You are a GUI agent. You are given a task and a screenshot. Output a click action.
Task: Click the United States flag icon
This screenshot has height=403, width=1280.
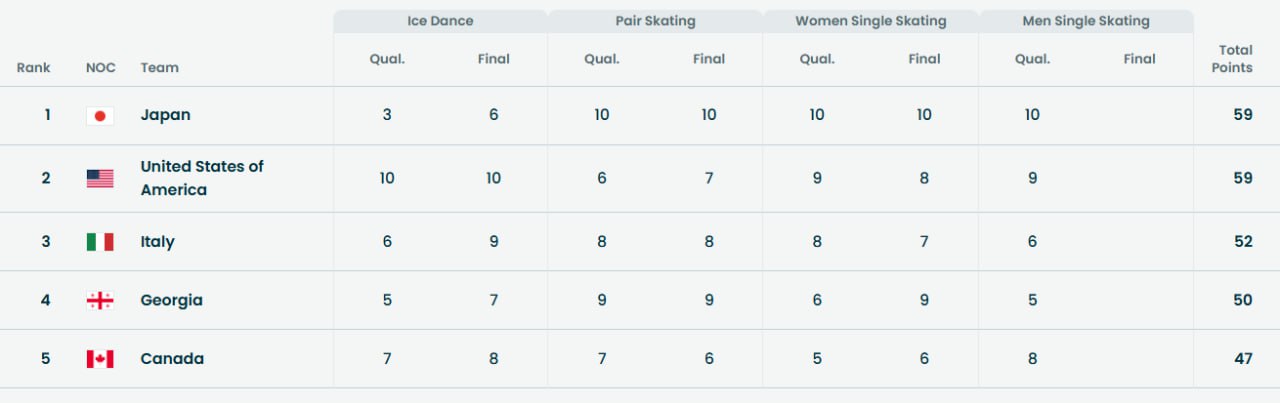100,179
